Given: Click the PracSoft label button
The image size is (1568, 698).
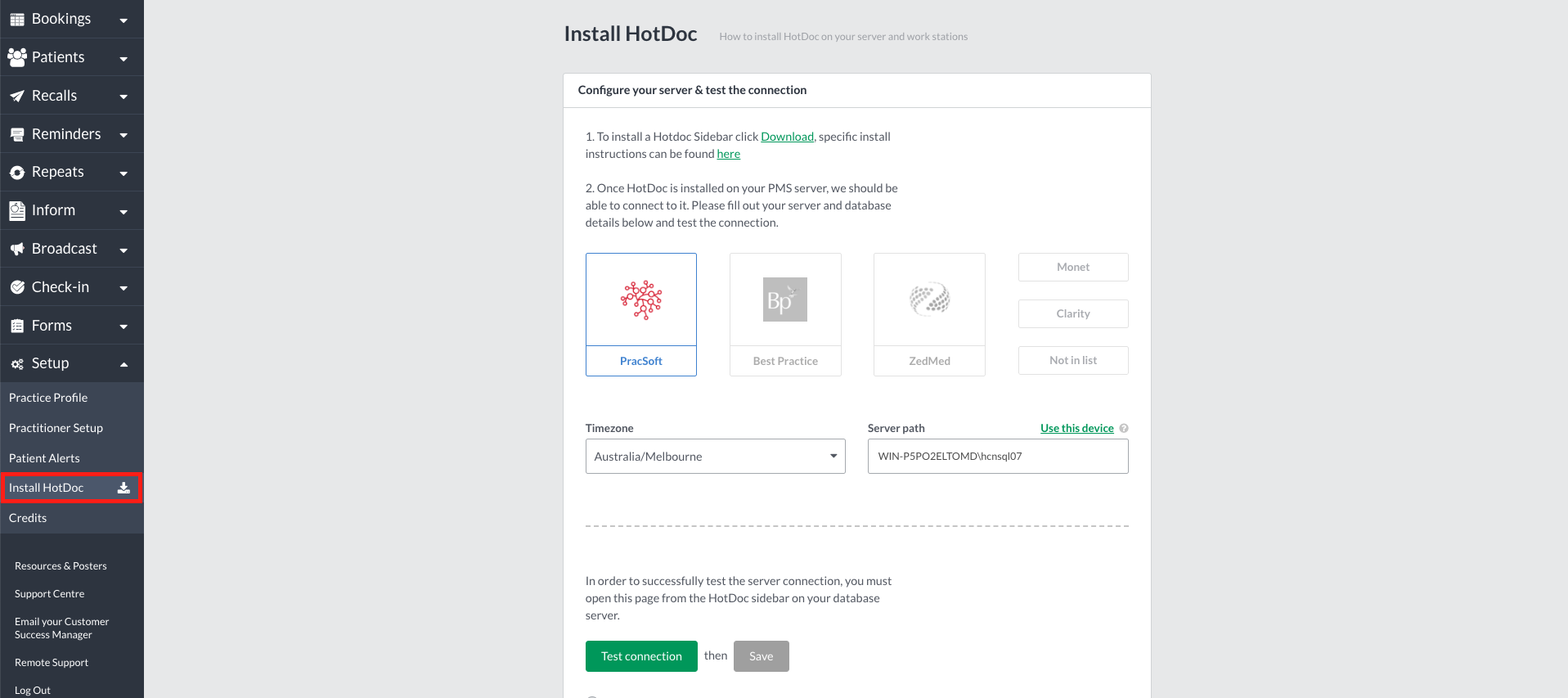Looking at the screenshot, I should pyautogui.click(x=641, y=361).
